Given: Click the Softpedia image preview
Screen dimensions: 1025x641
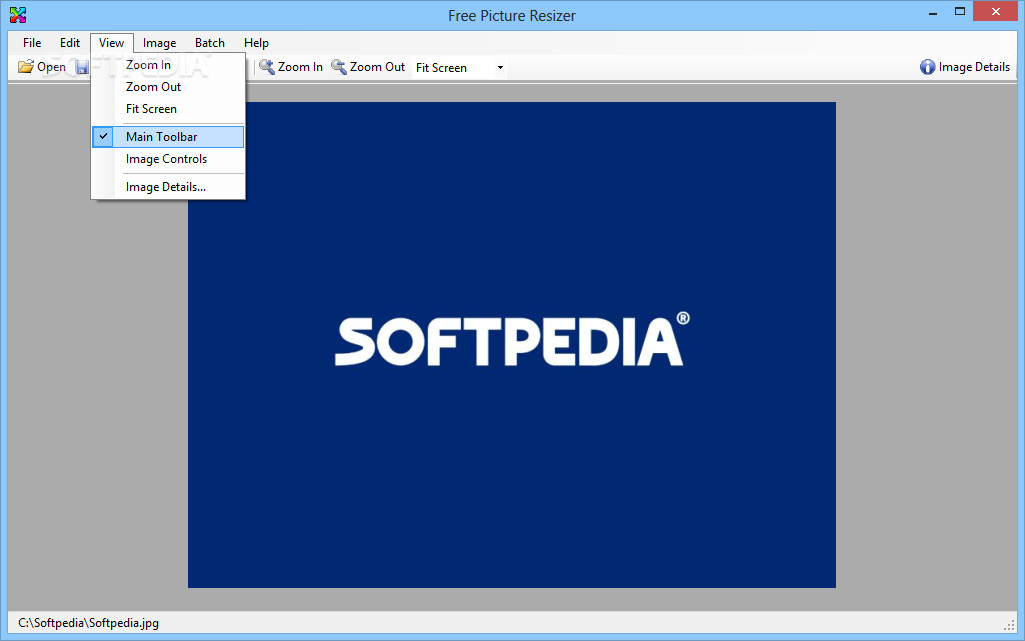Looking at the screenshot, I should [512, 344].
